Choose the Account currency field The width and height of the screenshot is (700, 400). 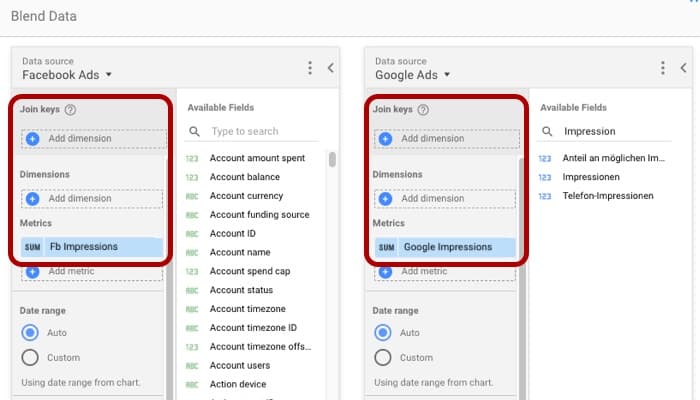[246, 196]
